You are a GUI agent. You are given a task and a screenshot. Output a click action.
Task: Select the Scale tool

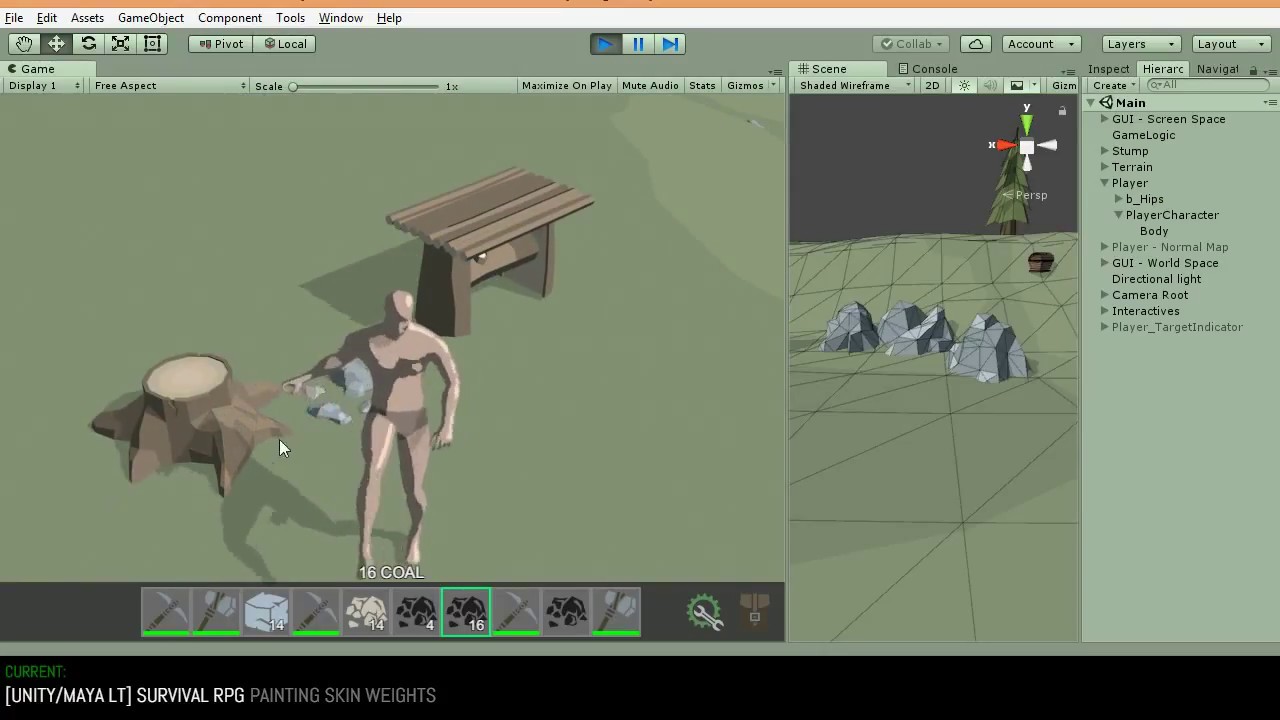click(x=120, y=43)
